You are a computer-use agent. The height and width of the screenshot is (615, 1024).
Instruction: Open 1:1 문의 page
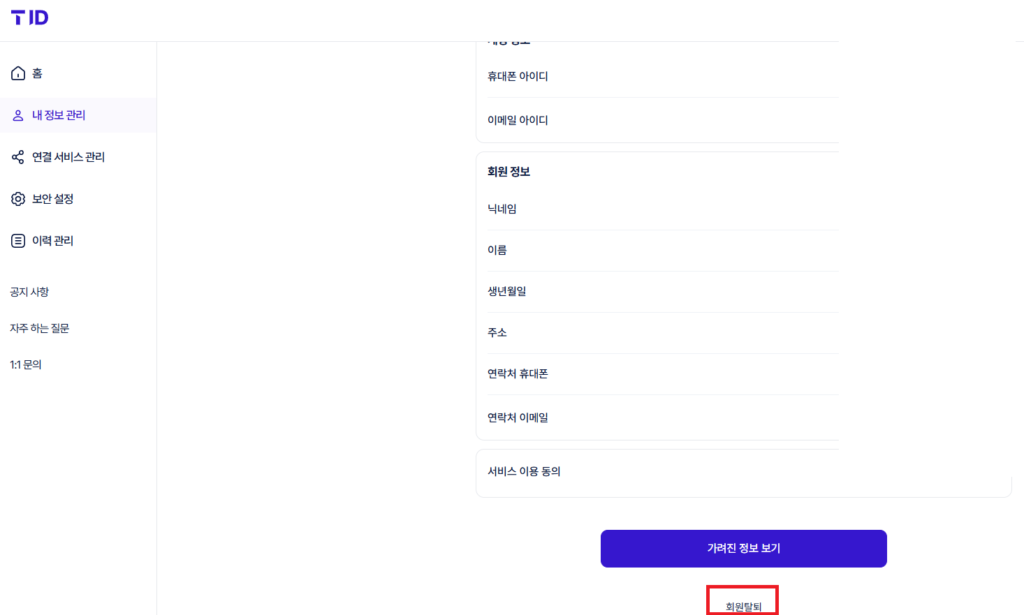[25, 365]
